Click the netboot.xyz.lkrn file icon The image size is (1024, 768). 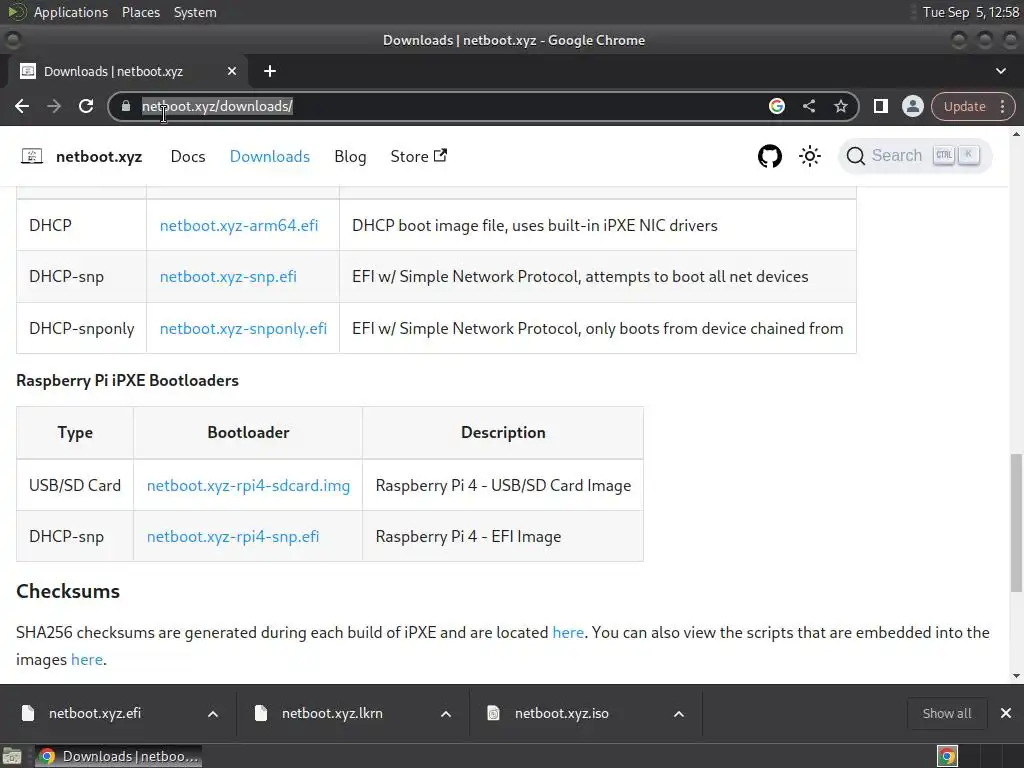tap(261, 713)
